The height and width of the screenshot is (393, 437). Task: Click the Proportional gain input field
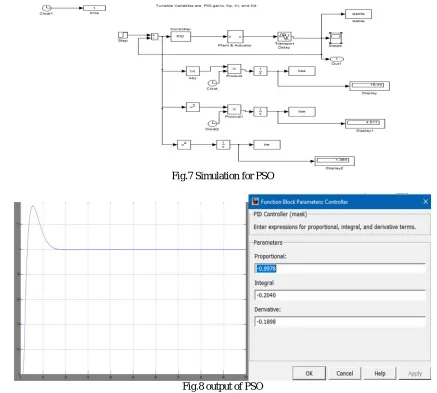tap(340, 268)
